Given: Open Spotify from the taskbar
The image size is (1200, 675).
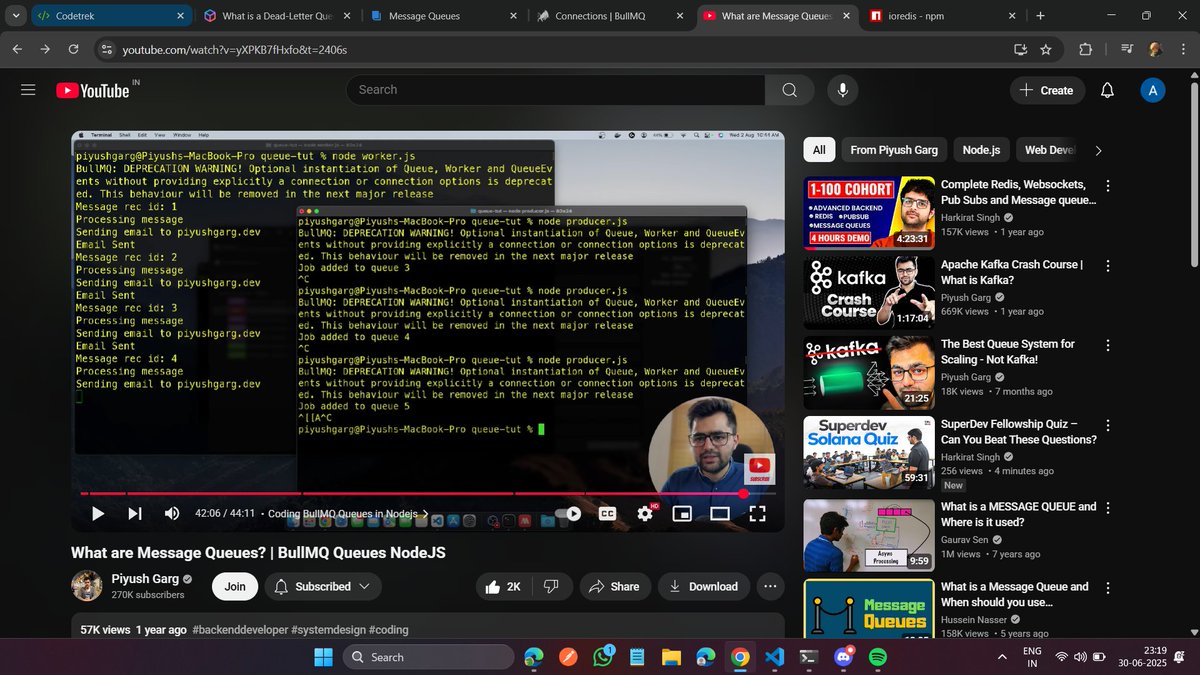Looking at the screenshot, I should pyautogui.click(x=878, y=657).
